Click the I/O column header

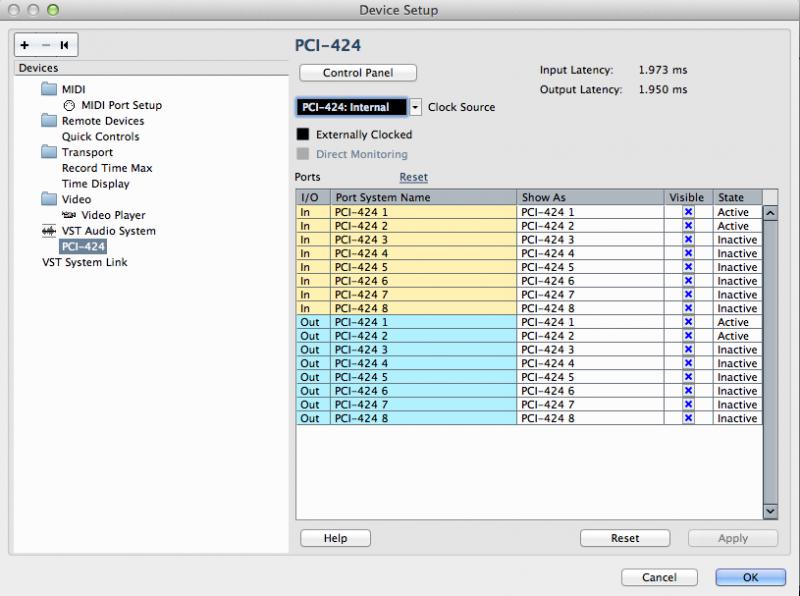[313, 197]
